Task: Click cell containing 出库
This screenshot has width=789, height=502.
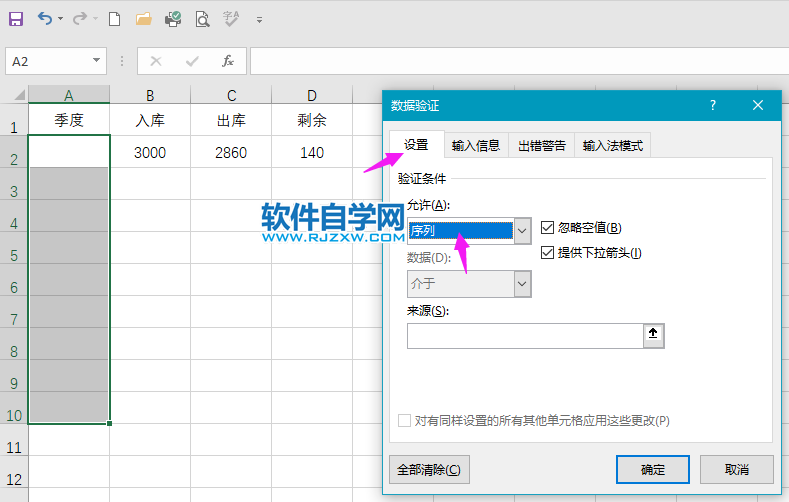Action: coord(231,120)
